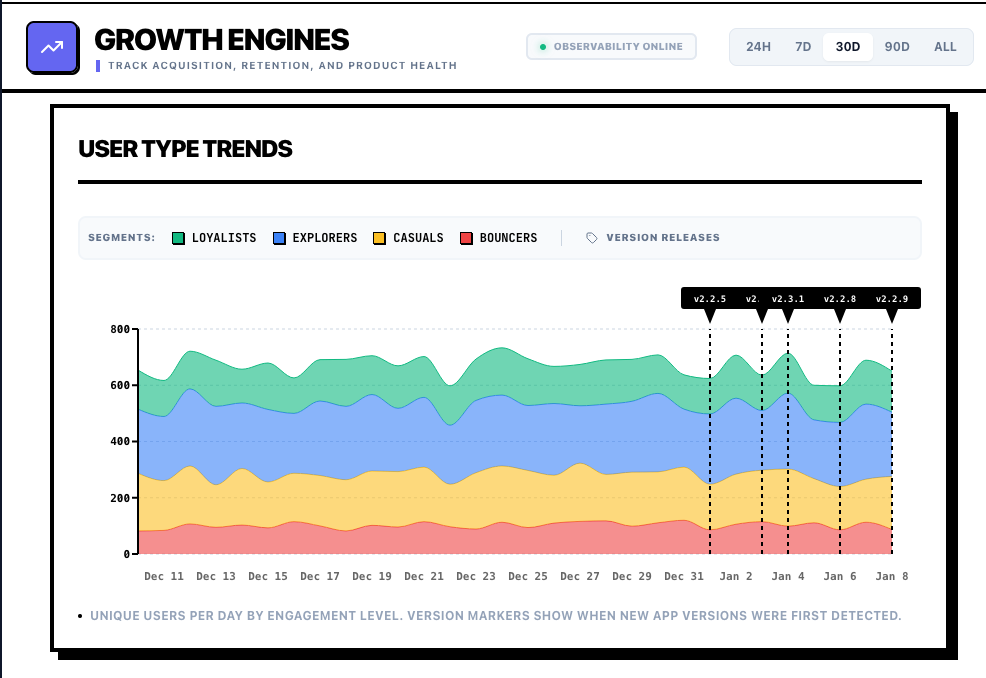Click the yellow Casuals color swatch
Viewport: 986px width, 678px height.
[x=380, y=237]
